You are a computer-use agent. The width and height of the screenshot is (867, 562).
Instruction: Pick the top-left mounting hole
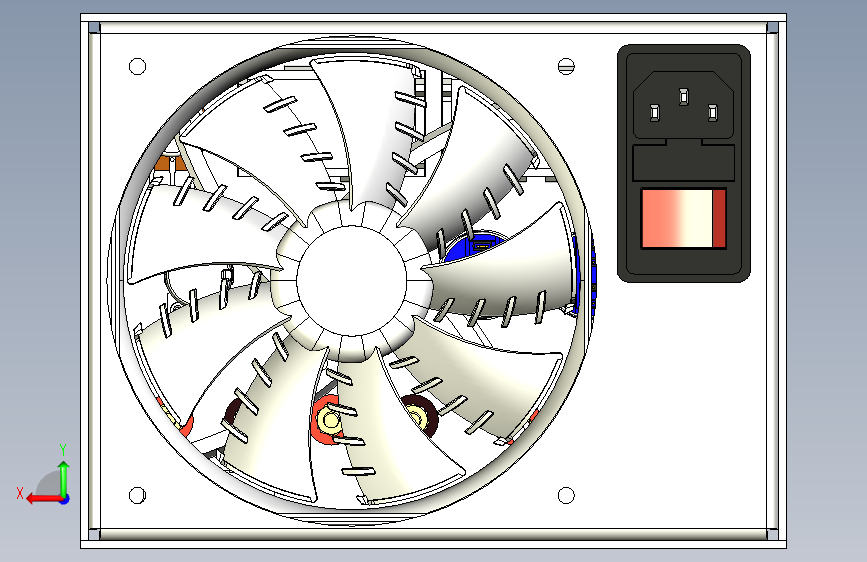137,66
